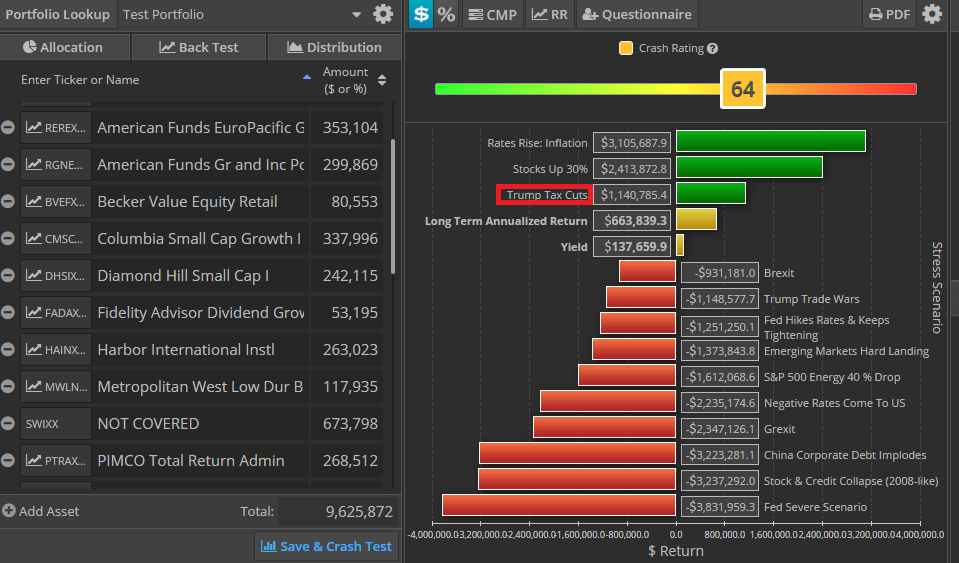Screen dimensions: 959x563
Task: Remove PIMCO Total Return Admin row
Action: [8, 461]
